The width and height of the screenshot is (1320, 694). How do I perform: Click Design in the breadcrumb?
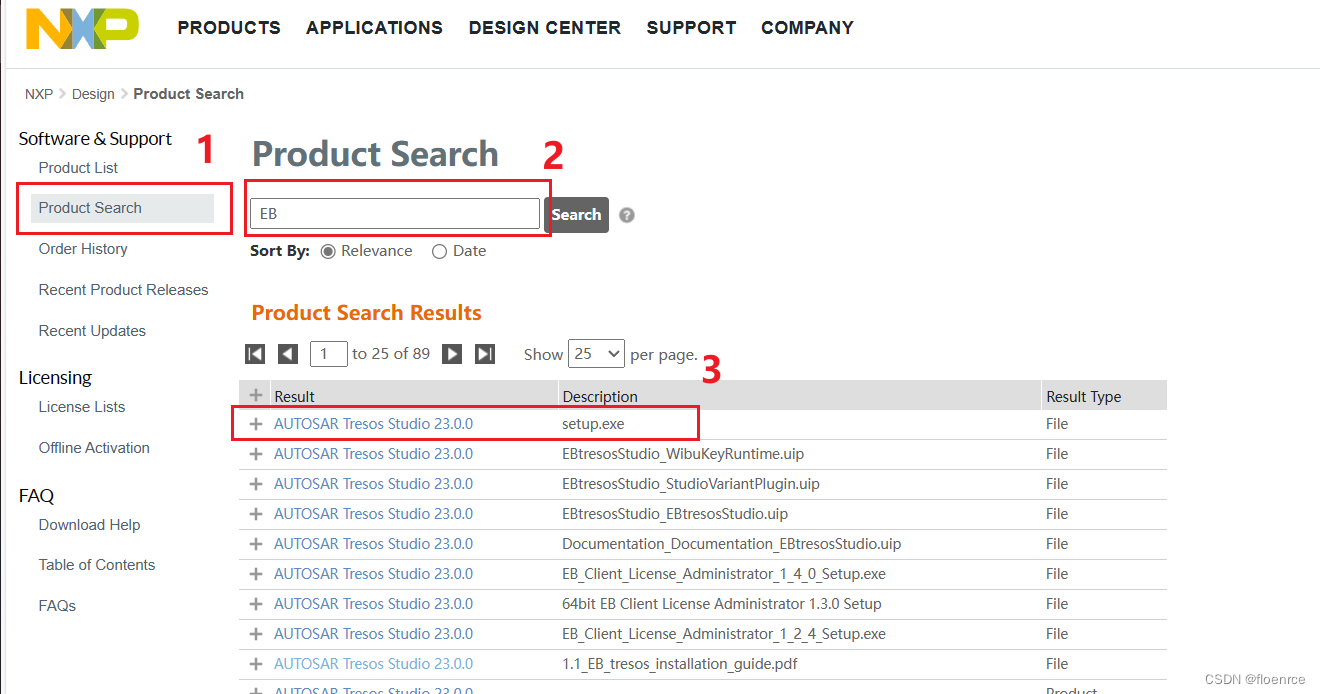pyautogui.click(x=93, y=94)
